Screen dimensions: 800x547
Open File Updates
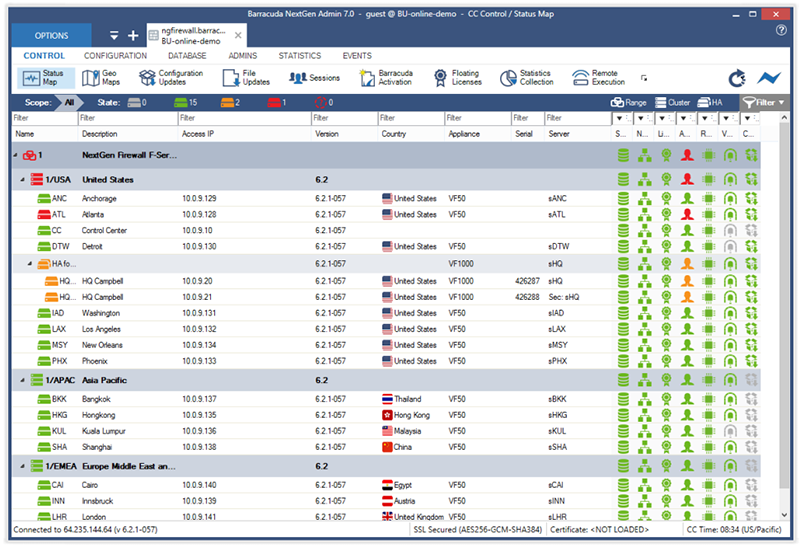tap(246, 78)
